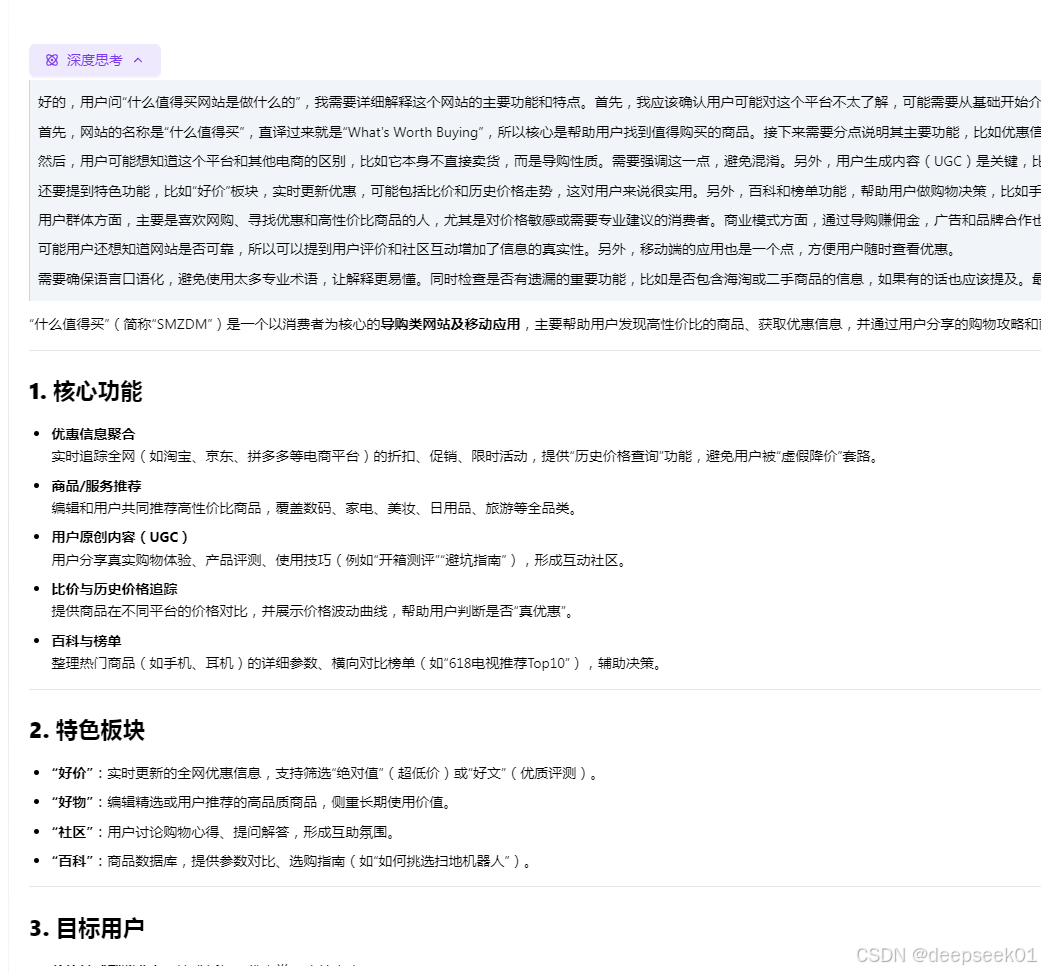Click the description starting 编辑和用户共同推荐
This screenshot has height=973, width=1041.
click(315, 508)
